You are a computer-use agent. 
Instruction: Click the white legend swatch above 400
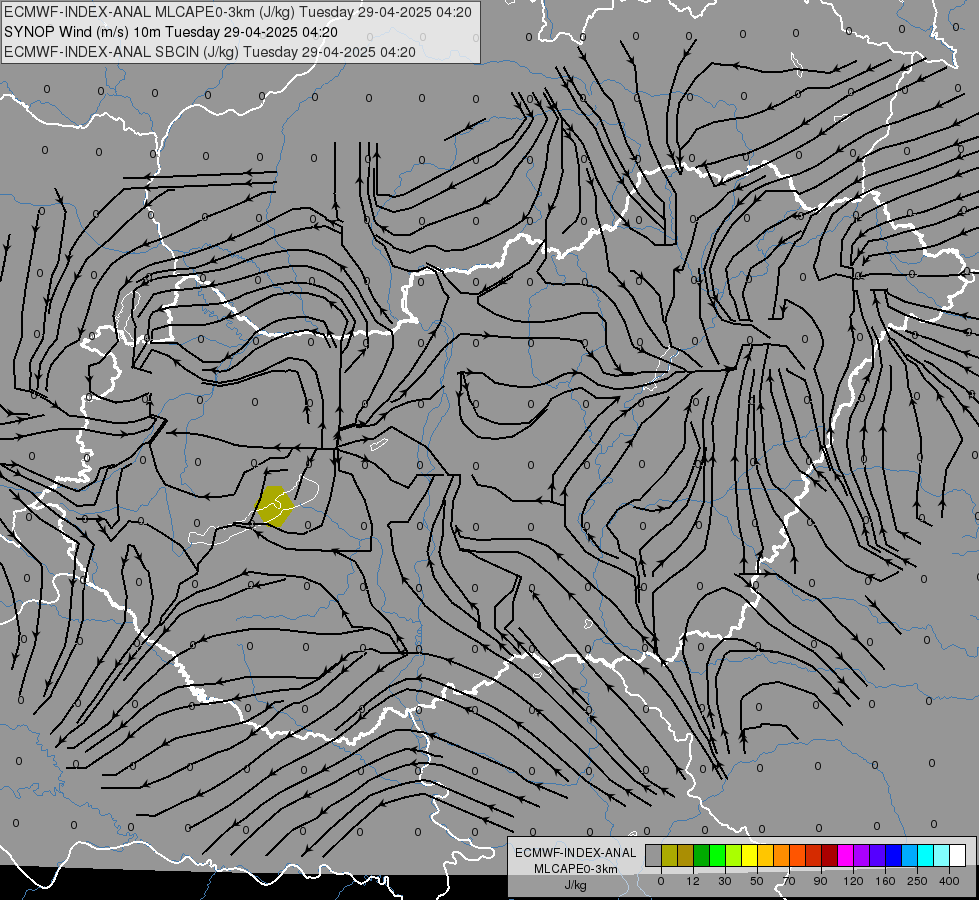(957, 855)
